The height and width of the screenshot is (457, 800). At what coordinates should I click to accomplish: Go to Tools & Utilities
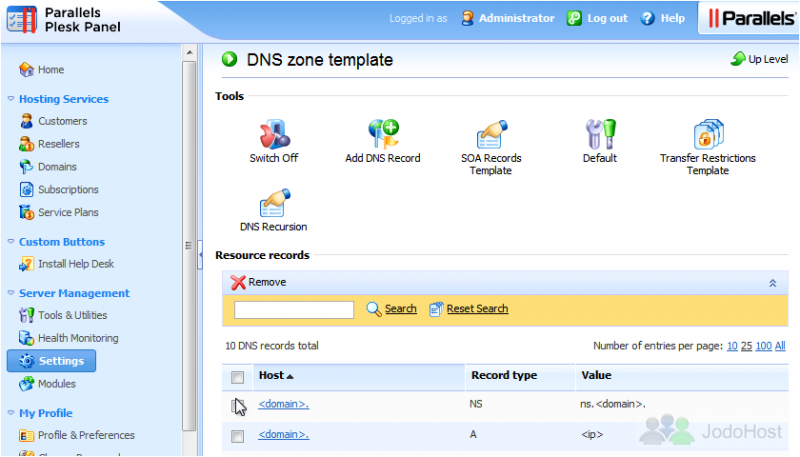pyautogui.click(x=72, y=315)
